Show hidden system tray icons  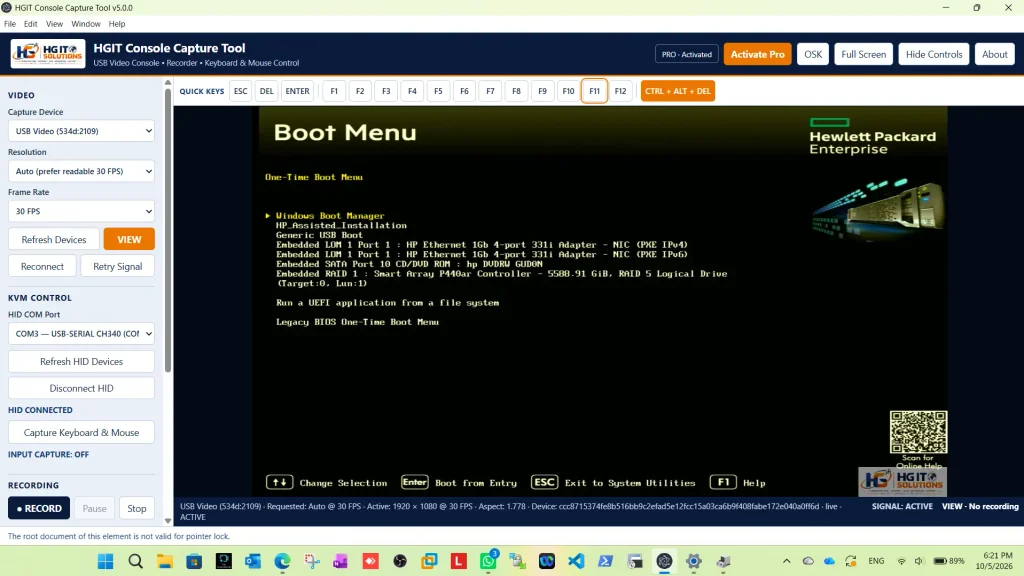pyautogui.click(x=786, y=561)
